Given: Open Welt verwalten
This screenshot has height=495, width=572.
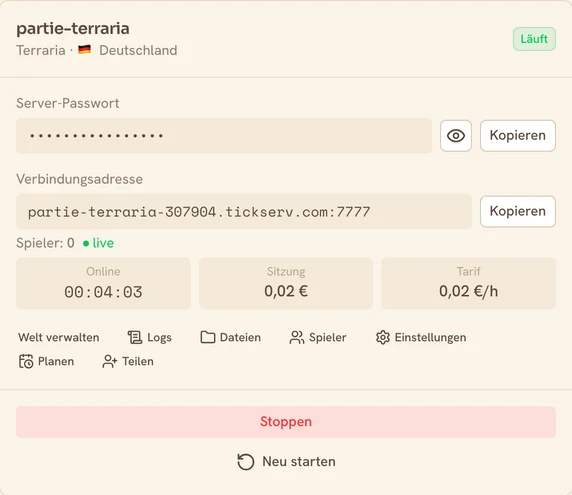Looking at the screenshot, I should 59,337.
